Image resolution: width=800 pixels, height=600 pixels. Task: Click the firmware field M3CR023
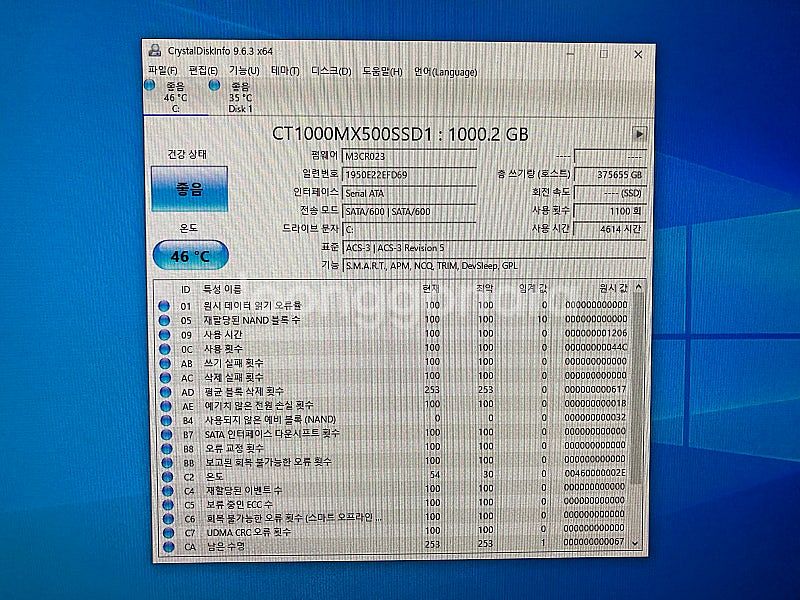(409, 156)
